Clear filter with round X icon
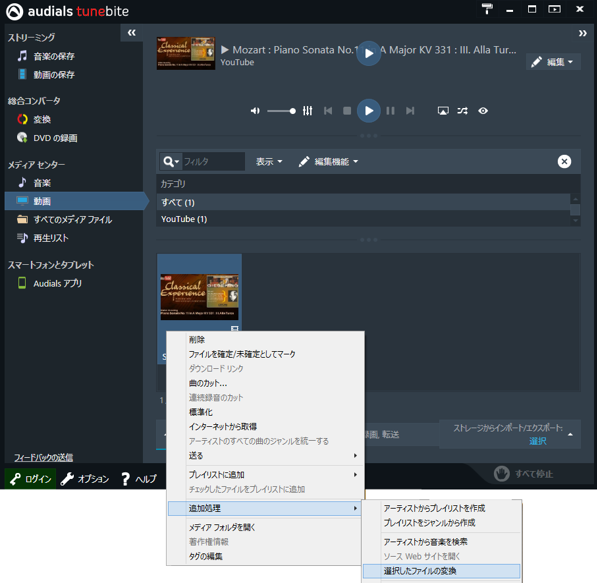Screen dimensions: 597x586 pyautogui.click(x=564, y=161)
